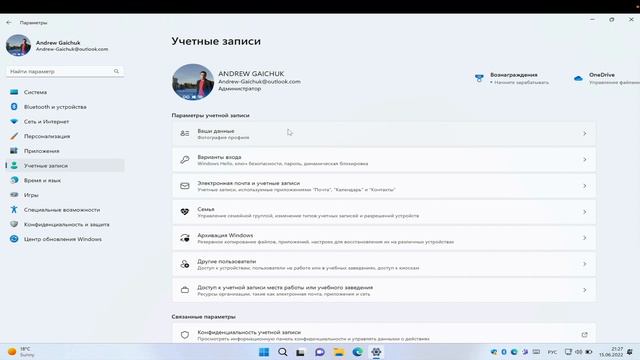Viewport: 640px width, 360px height.
Task: Go to Персонализация settings
Action: coord(65,136)
